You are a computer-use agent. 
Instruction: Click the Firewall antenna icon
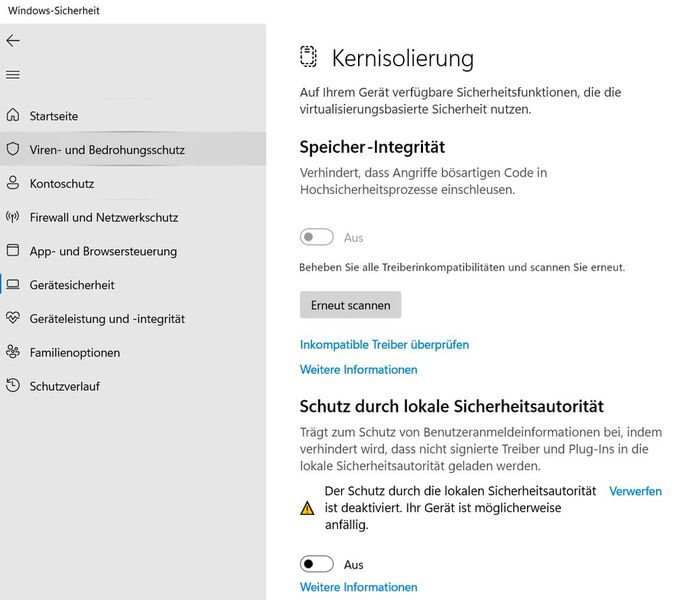pyautogui.click(x=12, y=217)
